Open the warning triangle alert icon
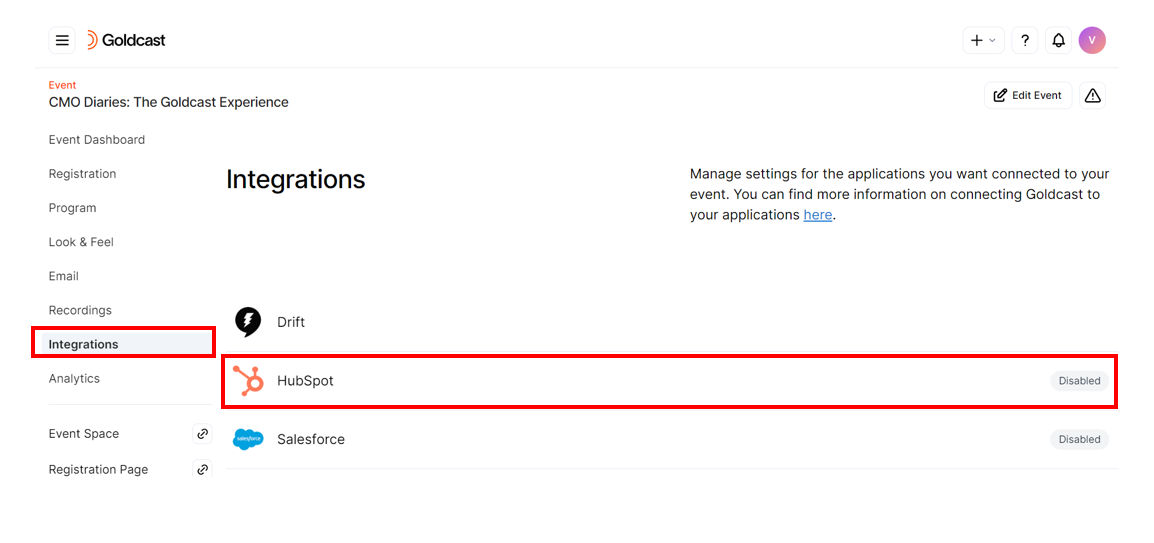This screenshot has width=1154, height=543. (1093, 95)
